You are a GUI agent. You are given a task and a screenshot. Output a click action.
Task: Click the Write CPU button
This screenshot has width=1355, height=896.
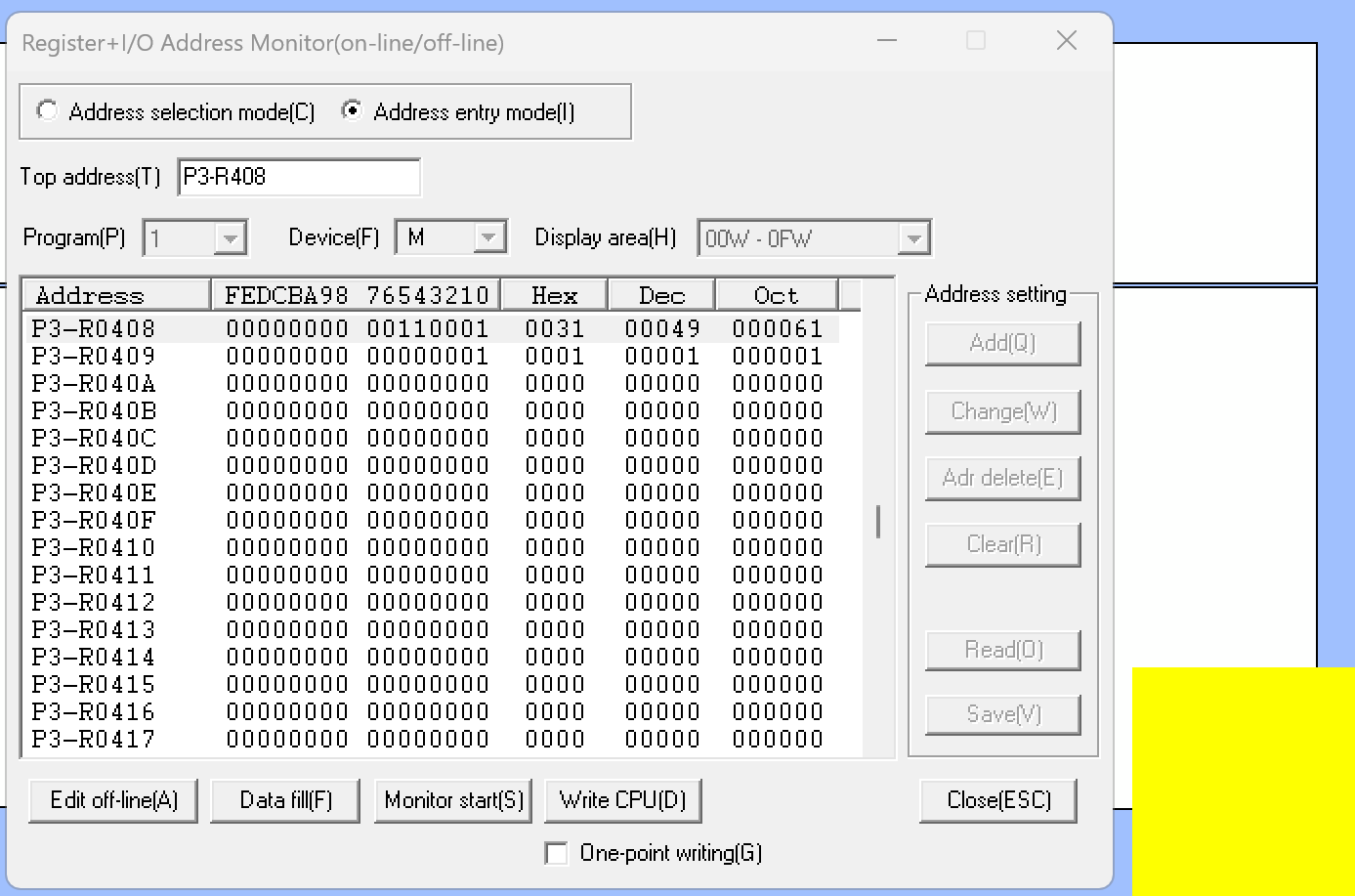622,800
